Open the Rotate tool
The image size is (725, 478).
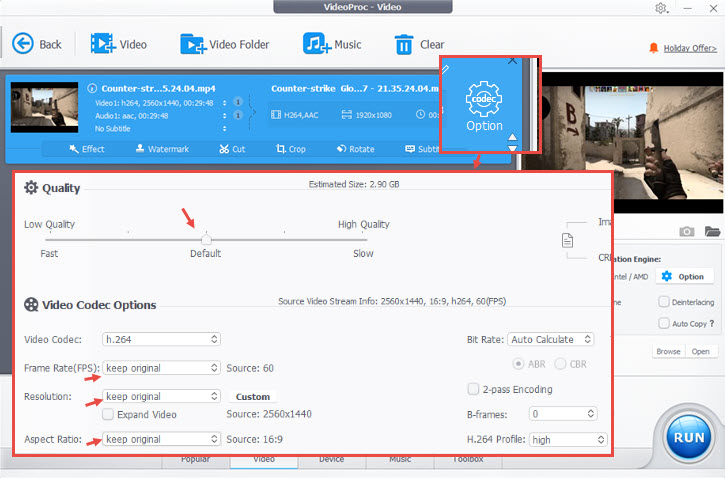356,149
